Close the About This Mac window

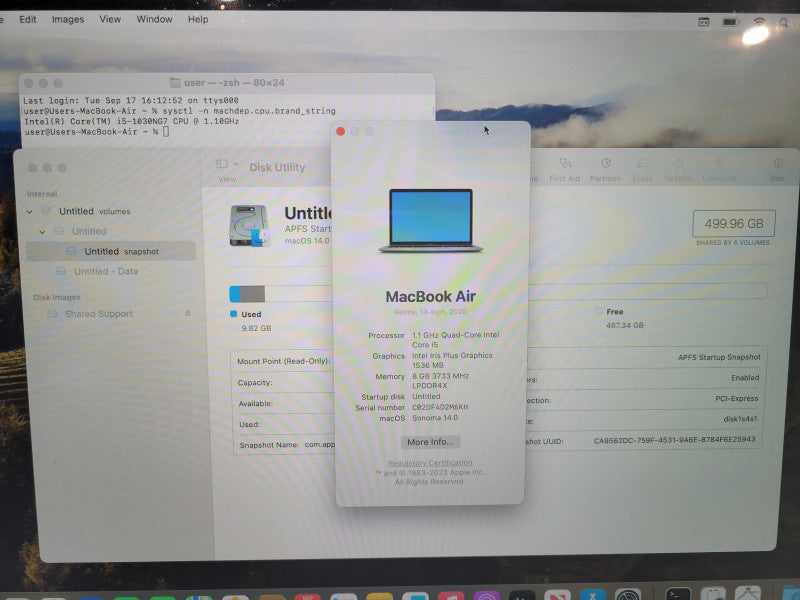[341, 132]
